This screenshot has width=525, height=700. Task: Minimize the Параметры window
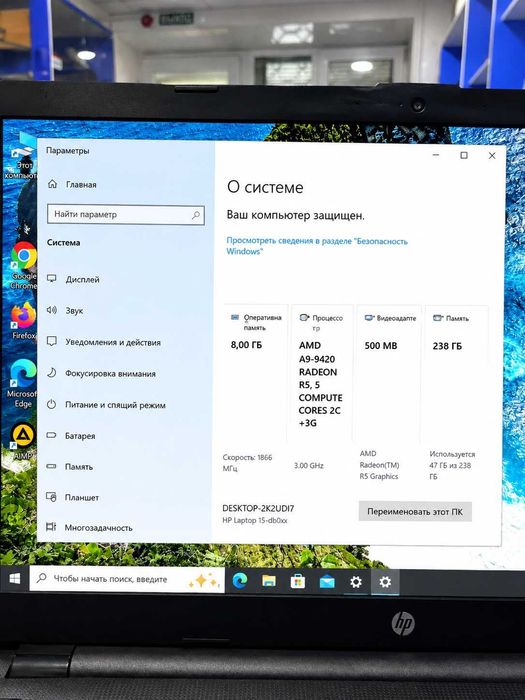pyautogui.click(x=436, y=155)
